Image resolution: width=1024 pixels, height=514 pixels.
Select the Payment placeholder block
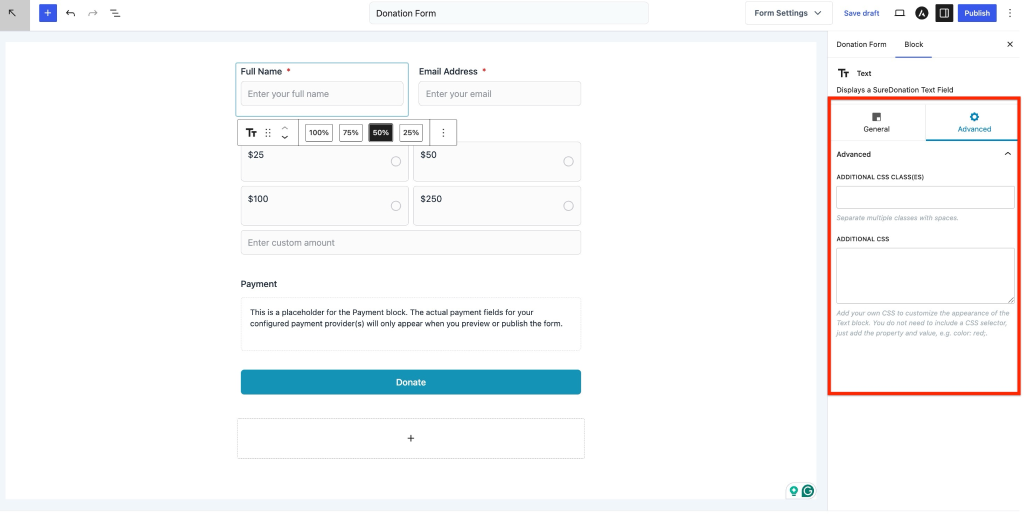[x=411, y=324]
